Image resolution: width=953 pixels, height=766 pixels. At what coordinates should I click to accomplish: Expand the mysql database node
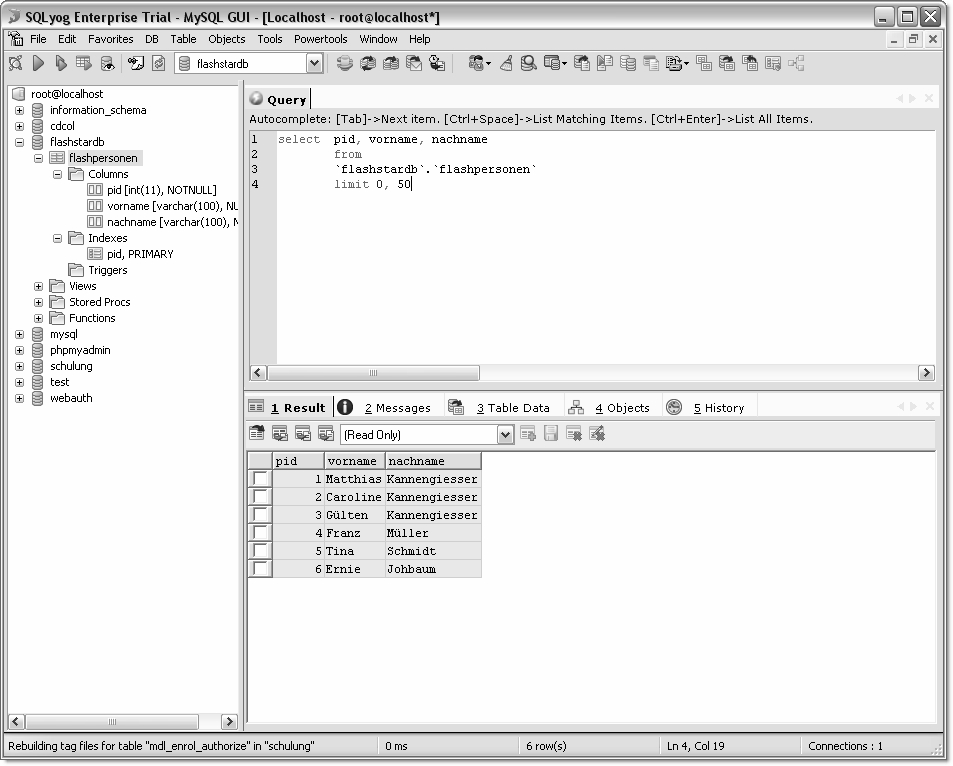click(19, 334)
